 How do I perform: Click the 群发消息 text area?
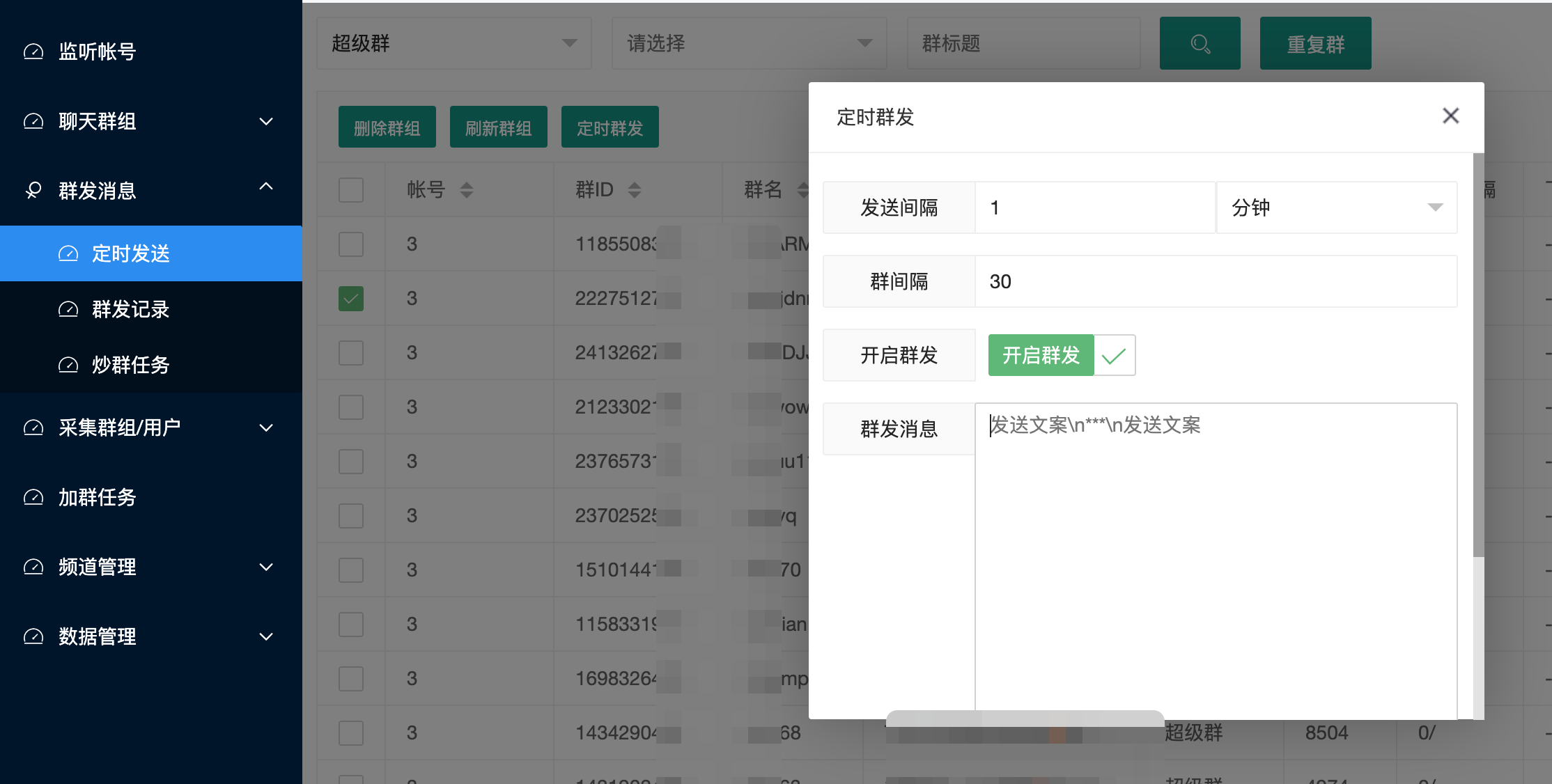pos(1216,561)
